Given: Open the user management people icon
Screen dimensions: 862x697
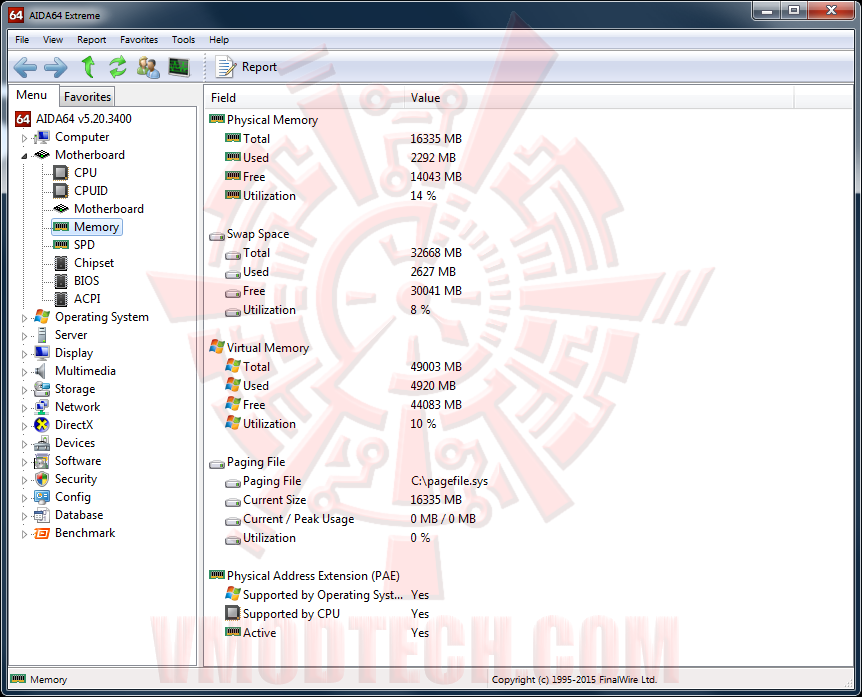Looking at the screenshot, I should click(148, 67).
